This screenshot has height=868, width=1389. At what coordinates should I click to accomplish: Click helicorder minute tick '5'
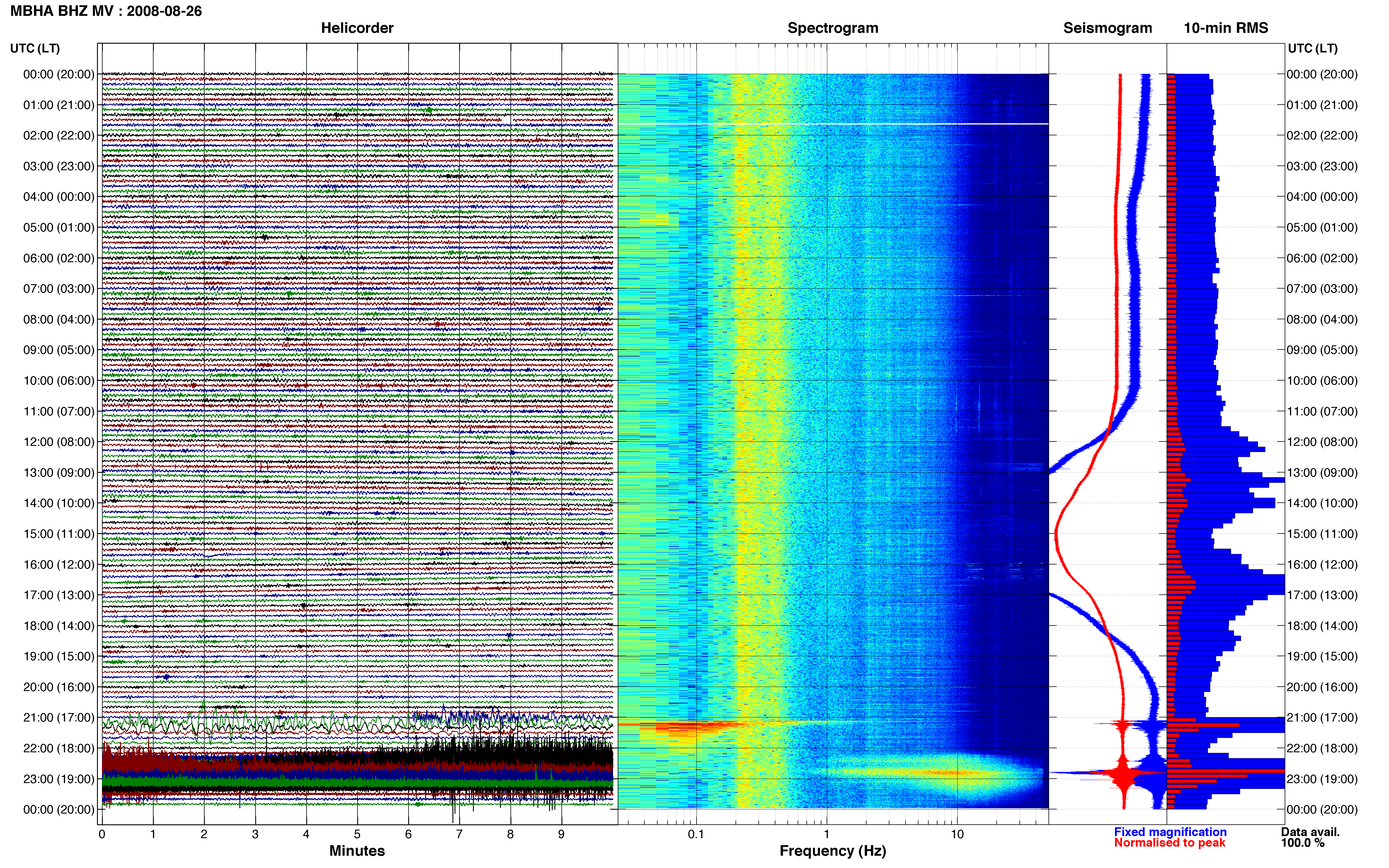coord(357,835)
